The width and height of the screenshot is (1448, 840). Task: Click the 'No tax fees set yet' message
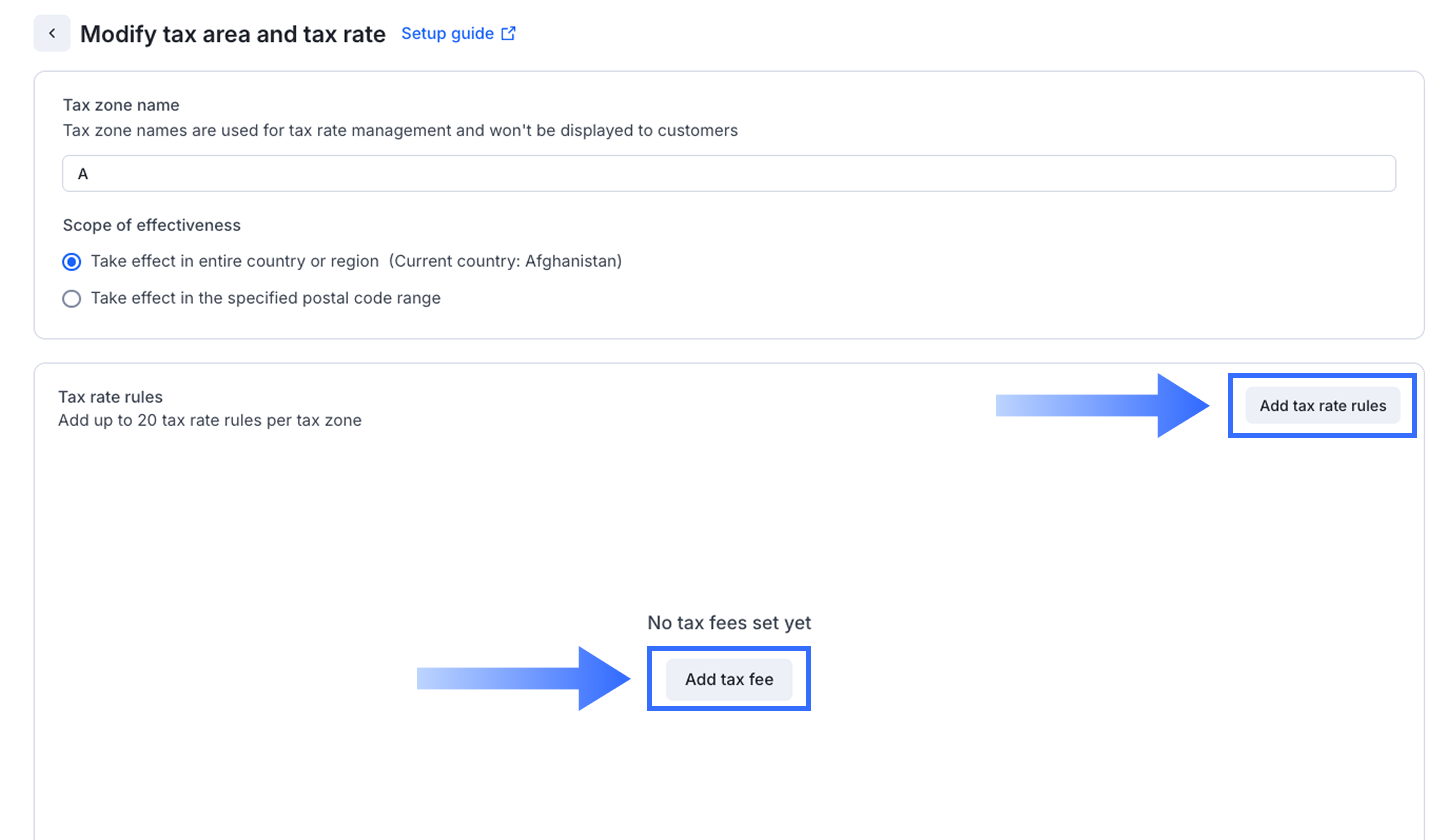pyautogui.click(x=729, y=623)
